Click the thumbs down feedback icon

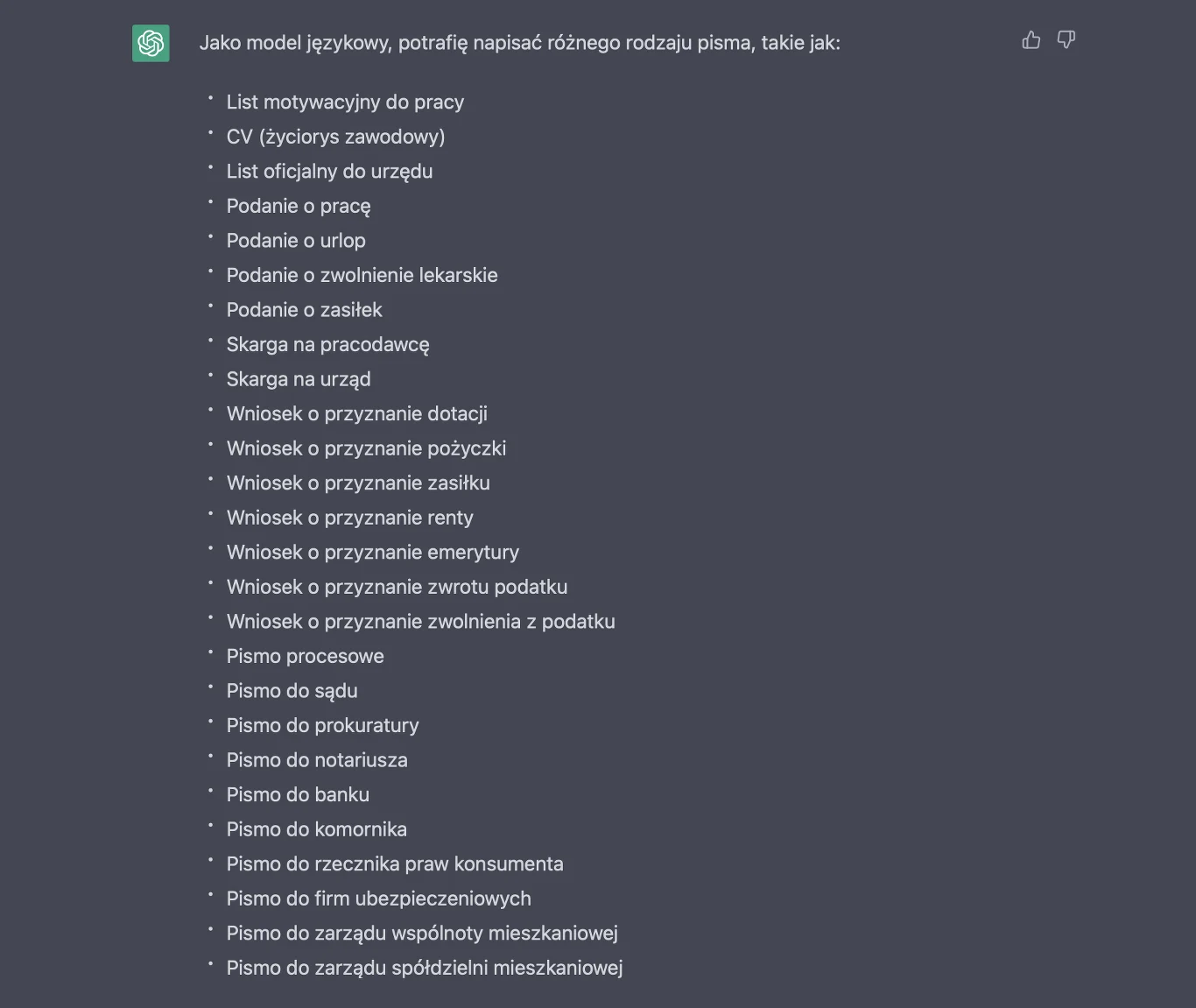click(1066, 40)
